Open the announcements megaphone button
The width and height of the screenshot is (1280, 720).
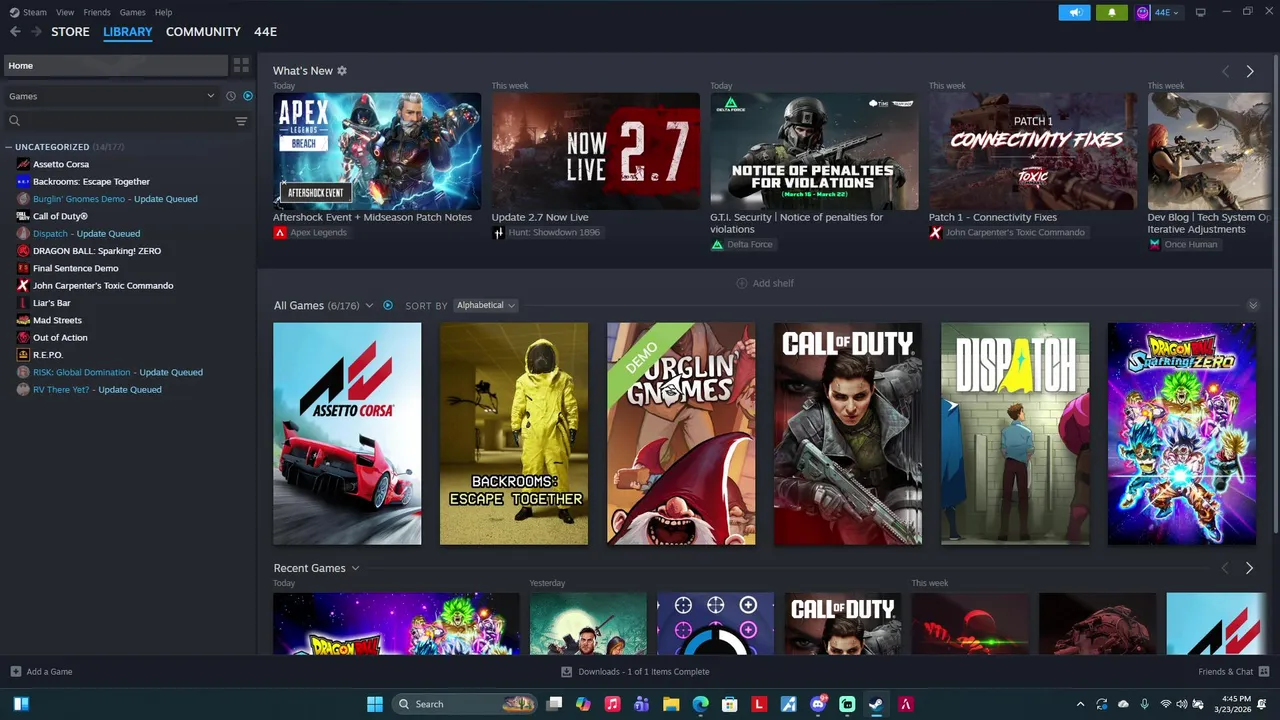pyautogui.click(x=1074, y=12)
